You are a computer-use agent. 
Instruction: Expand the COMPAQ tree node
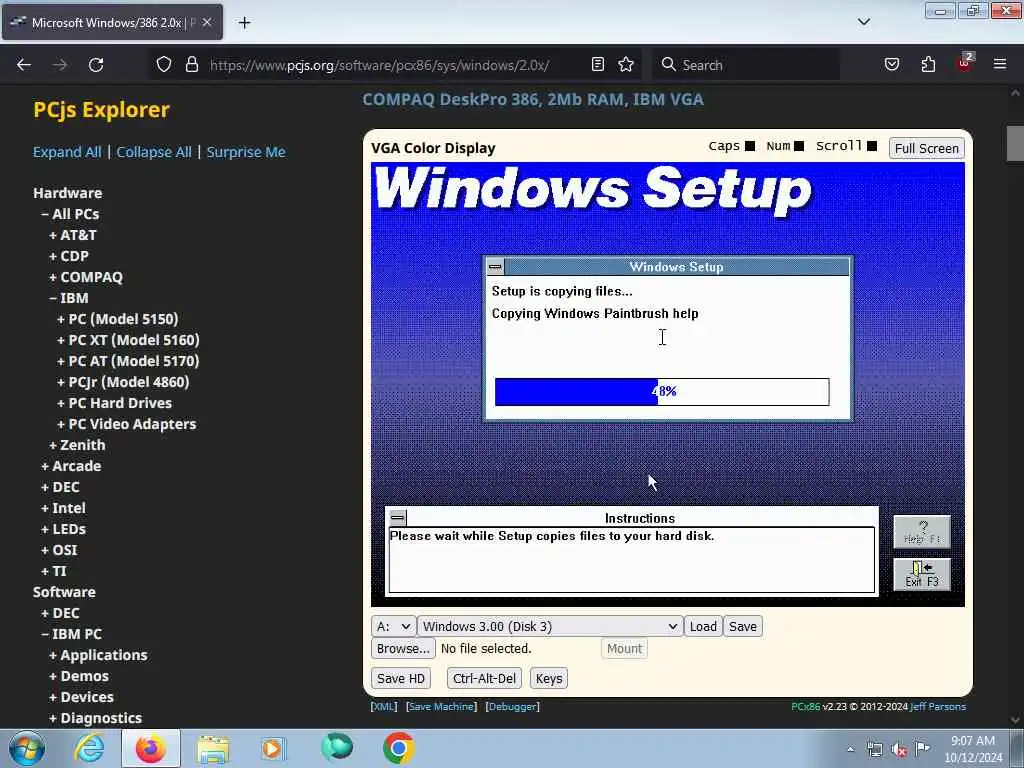pyautogui.click(x=86, y=277)
